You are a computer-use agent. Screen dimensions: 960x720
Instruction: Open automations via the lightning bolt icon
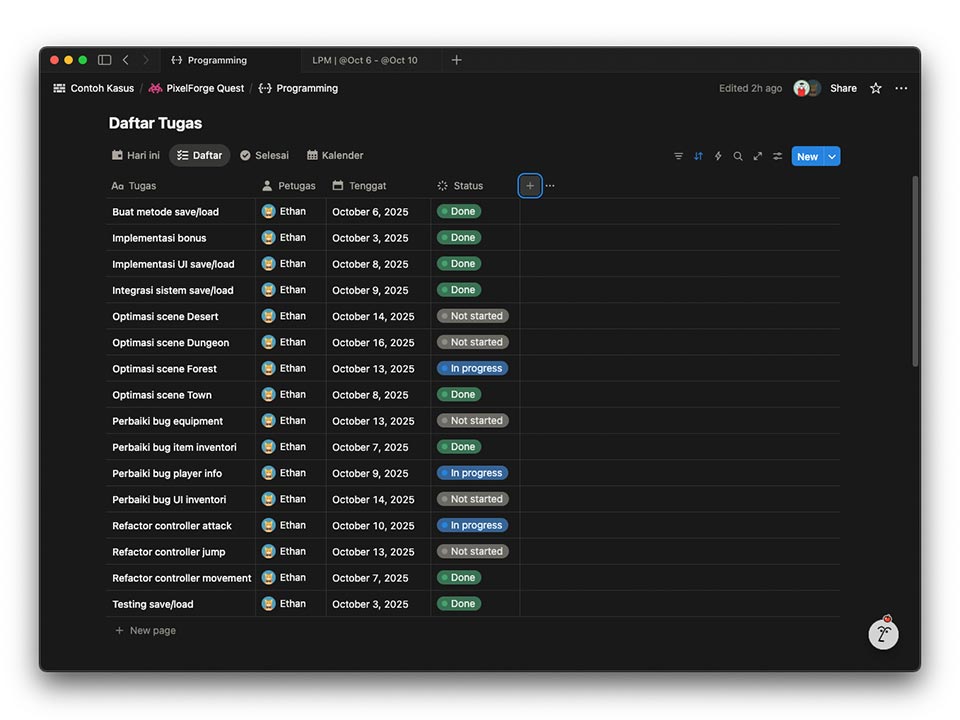pos(718,156)
